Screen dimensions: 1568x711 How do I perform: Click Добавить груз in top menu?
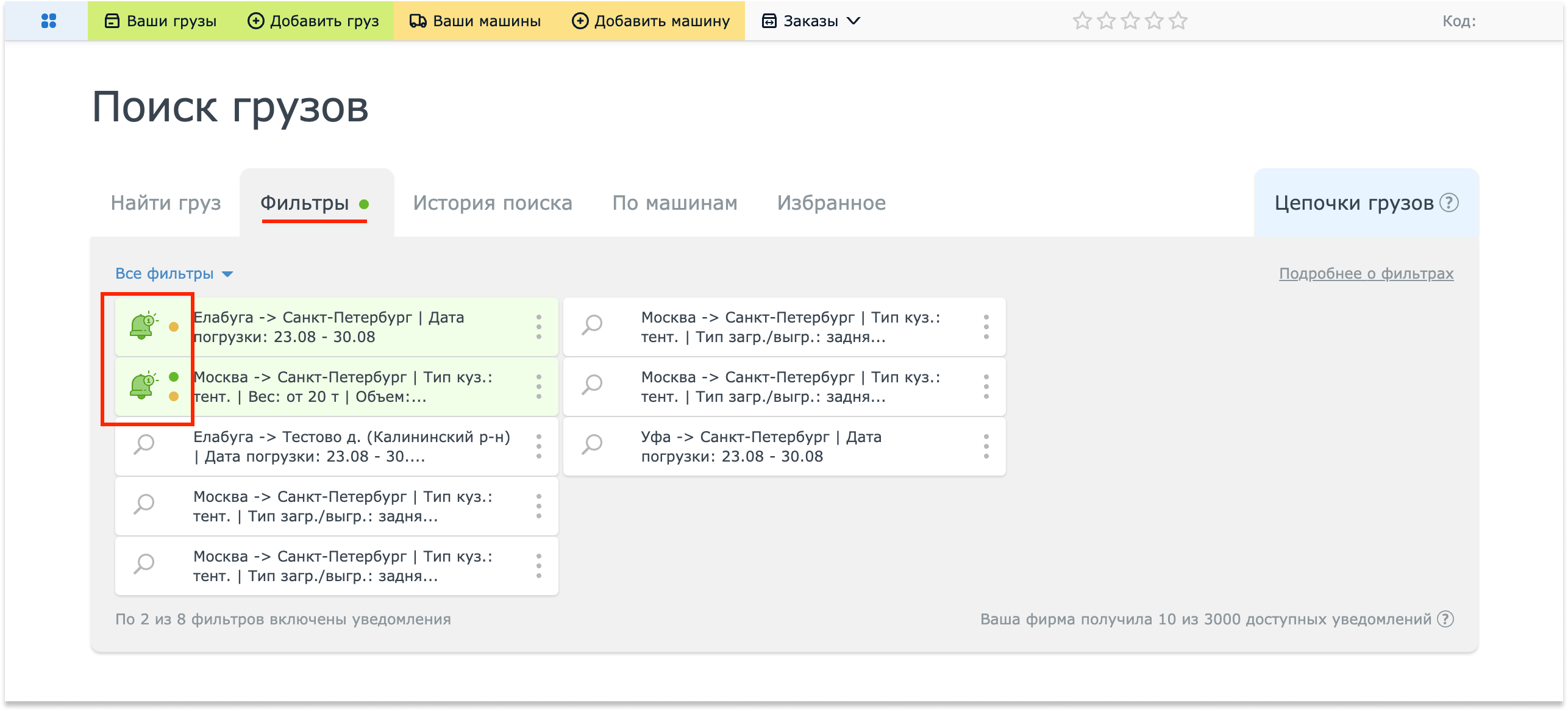[x=313, y=21]
